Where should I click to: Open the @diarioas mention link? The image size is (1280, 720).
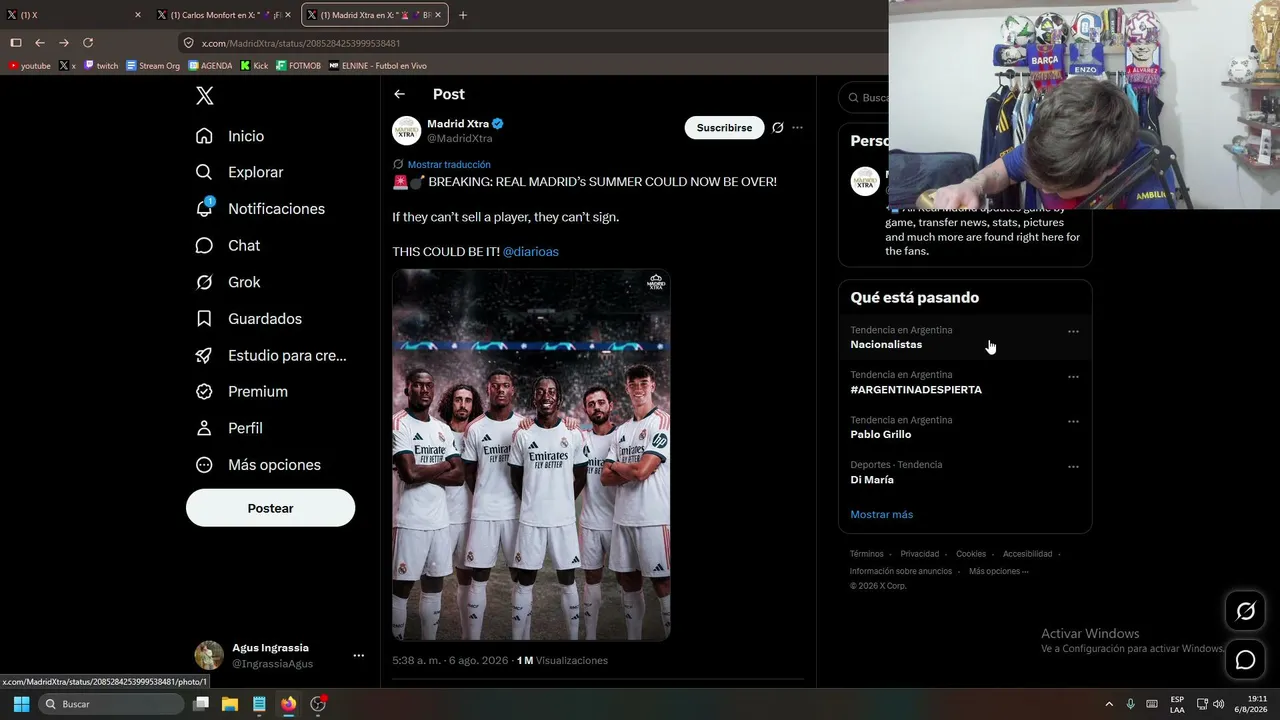530,251
